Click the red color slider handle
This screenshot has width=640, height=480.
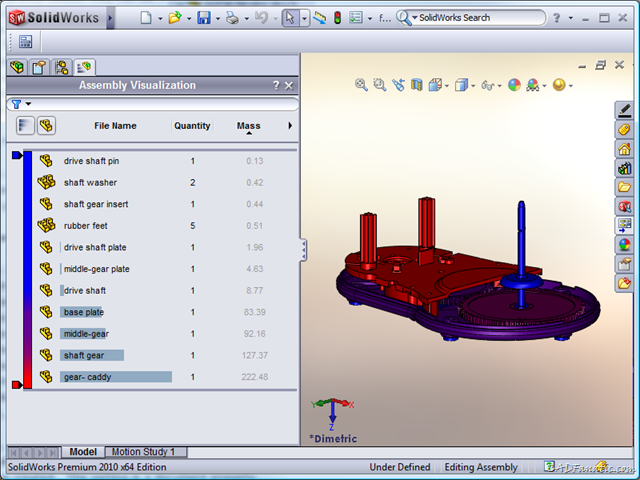point(17,384)
